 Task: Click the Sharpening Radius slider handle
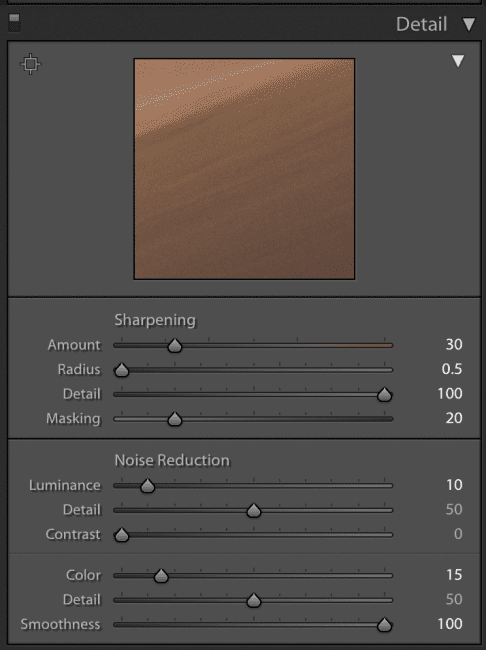point(122,370)
